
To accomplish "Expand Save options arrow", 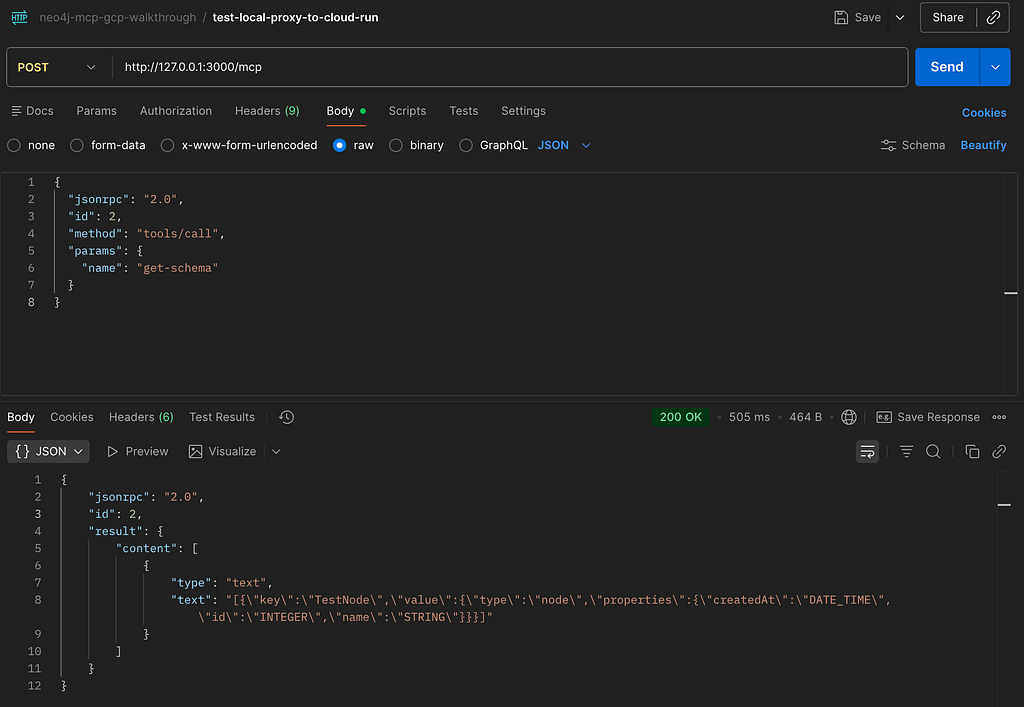I will point(900,18).
